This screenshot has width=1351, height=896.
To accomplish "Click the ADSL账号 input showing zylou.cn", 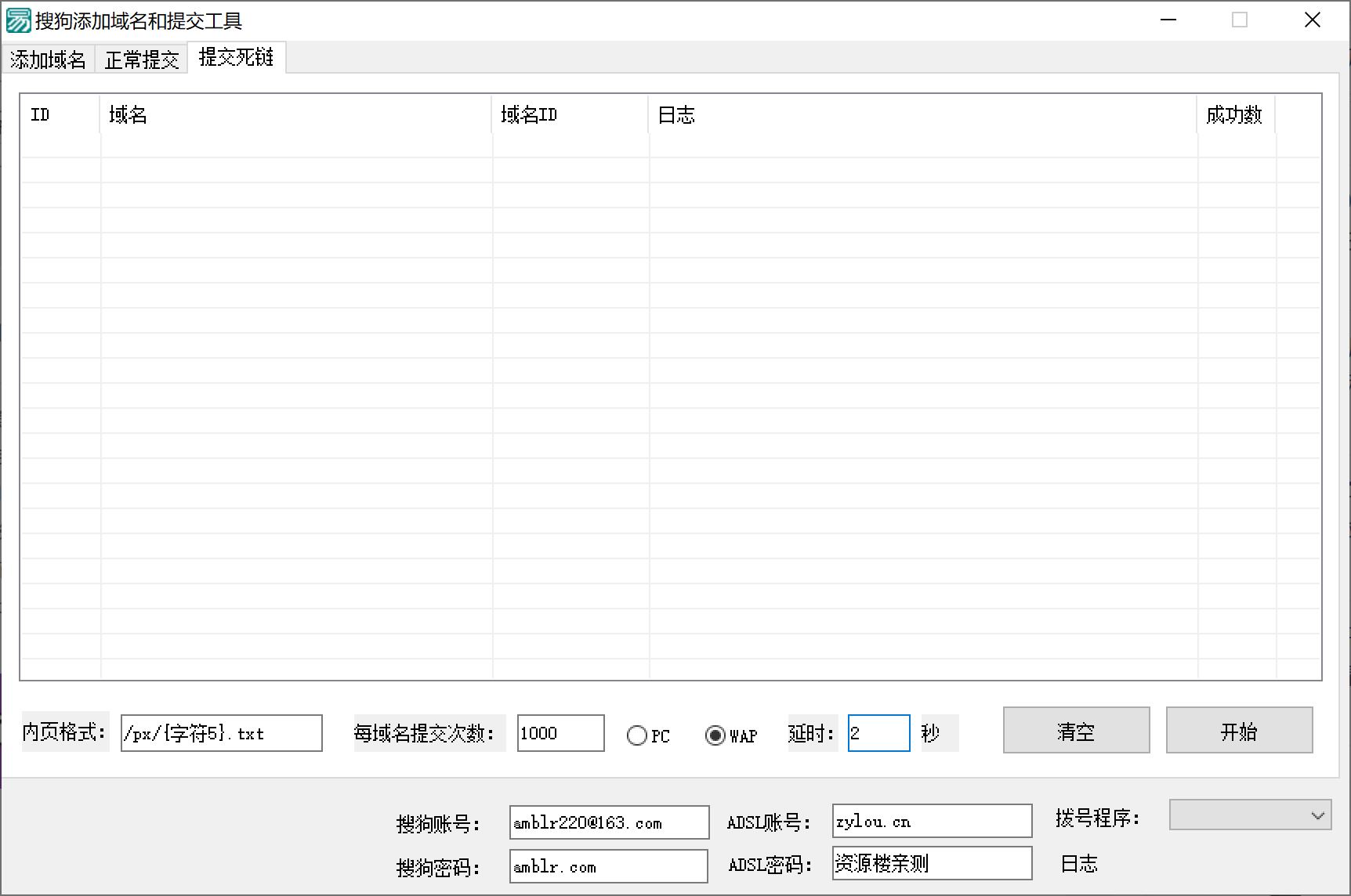I will [x=931, y=821].
